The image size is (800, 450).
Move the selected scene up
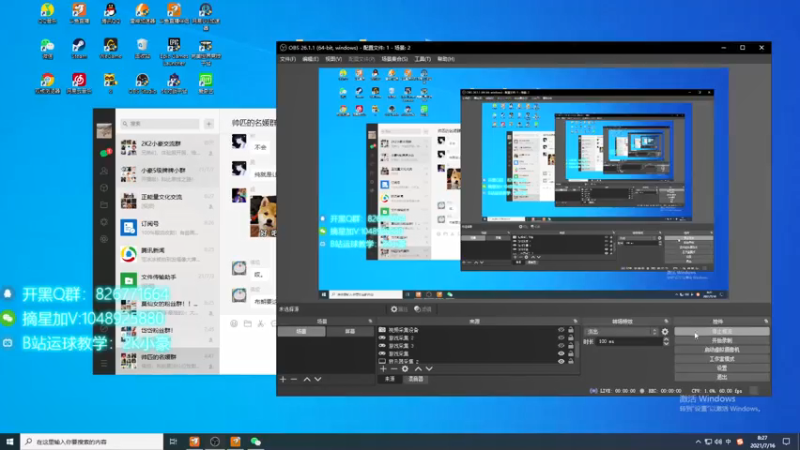coord(307,379)
